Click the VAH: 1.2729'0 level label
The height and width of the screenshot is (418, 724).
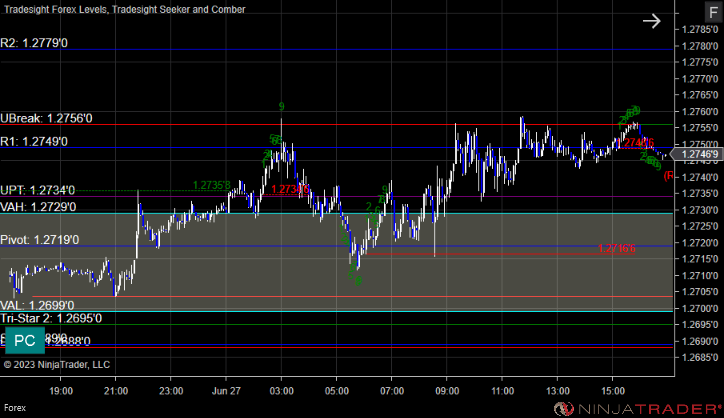[38, 207]
